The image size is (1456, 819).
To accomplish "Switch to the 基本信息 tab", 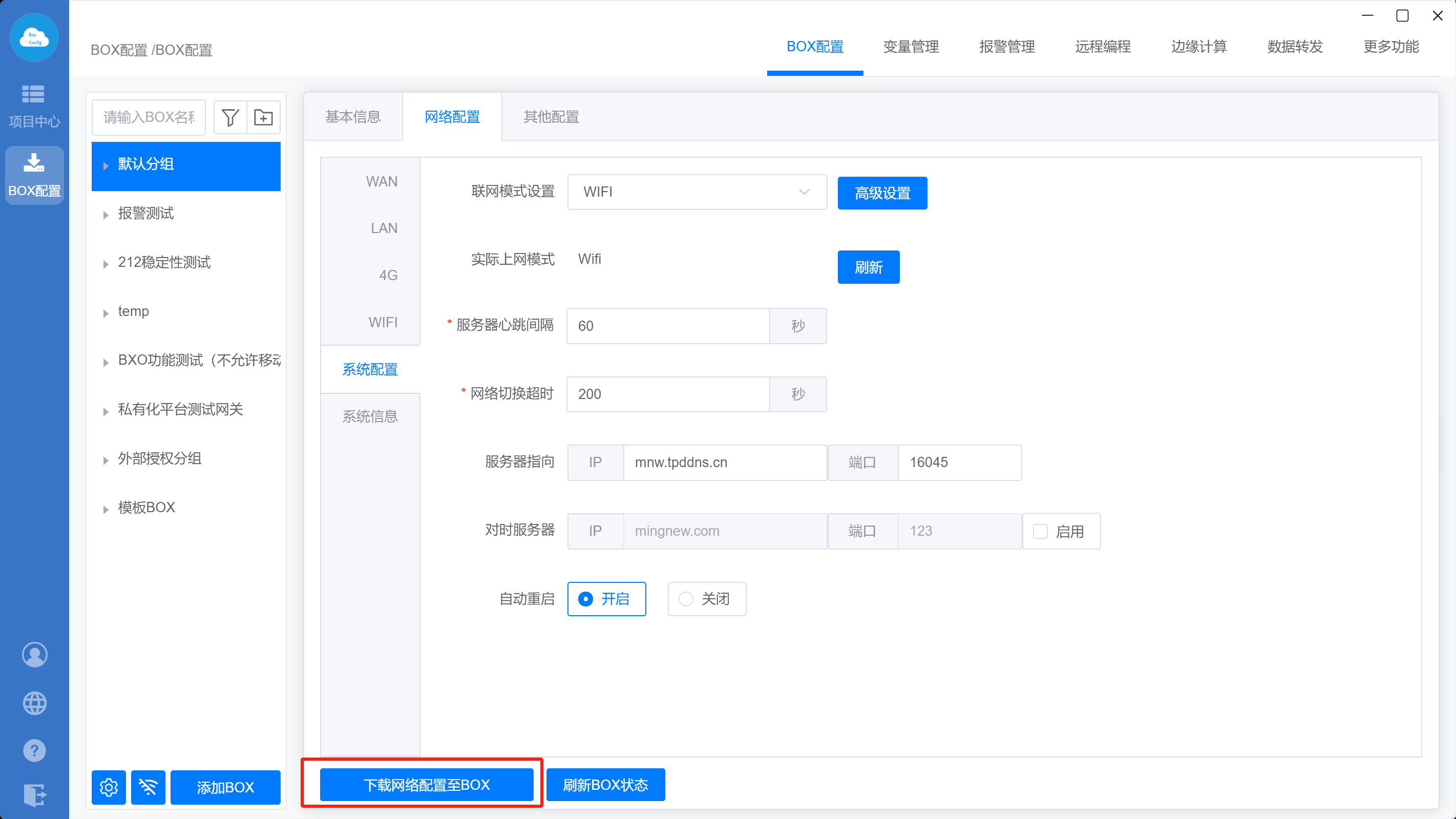I will click(x=353, y=117).
